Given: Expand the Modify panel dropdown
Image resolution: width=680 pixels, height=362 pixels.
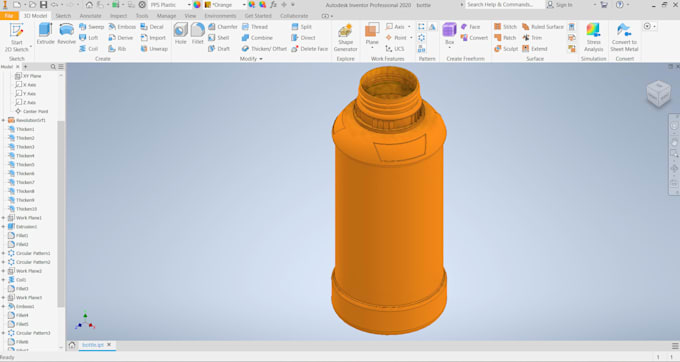Looking at the screenshot, I should (x=251, y=59).
